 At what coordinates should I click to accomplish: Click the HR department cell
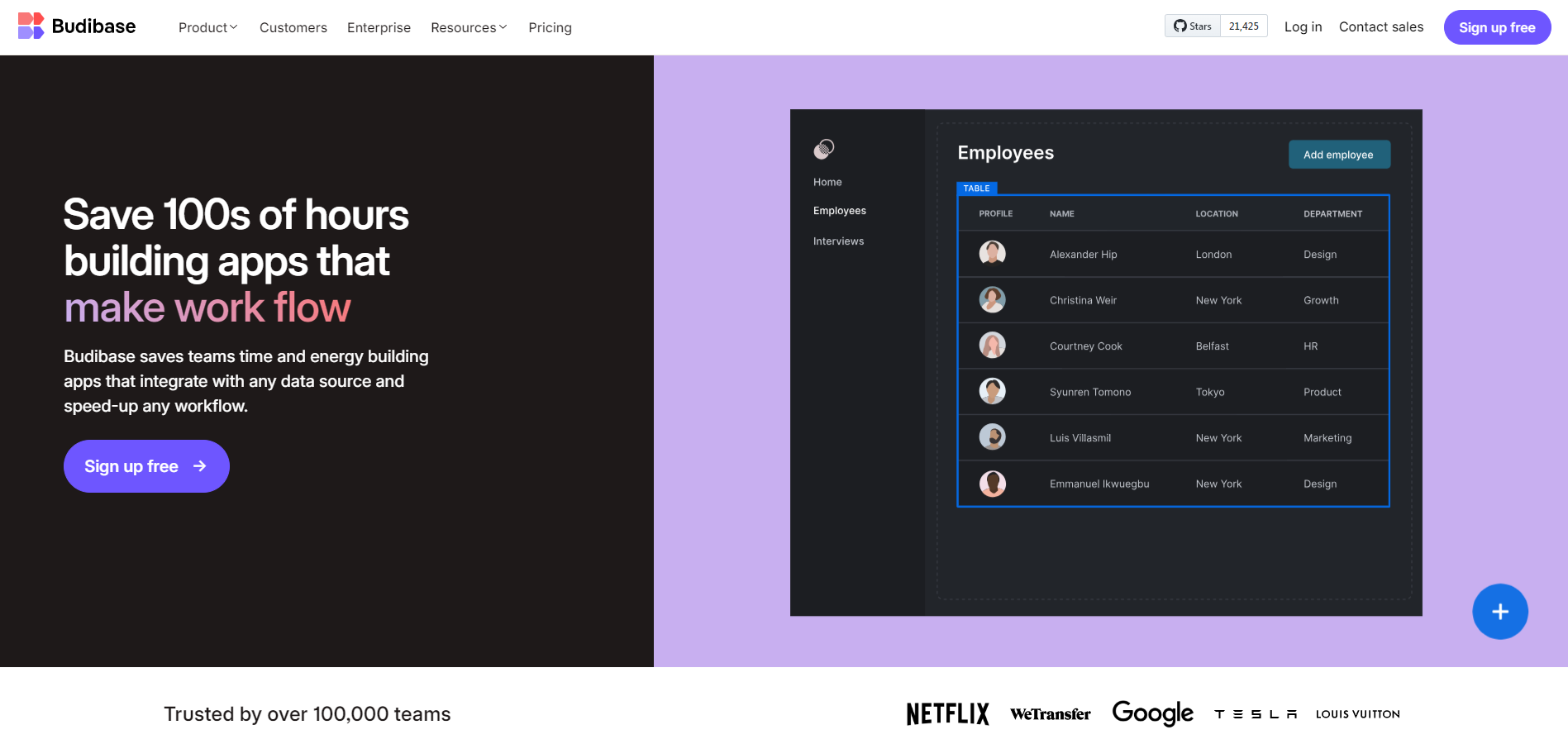point(1310,346)
